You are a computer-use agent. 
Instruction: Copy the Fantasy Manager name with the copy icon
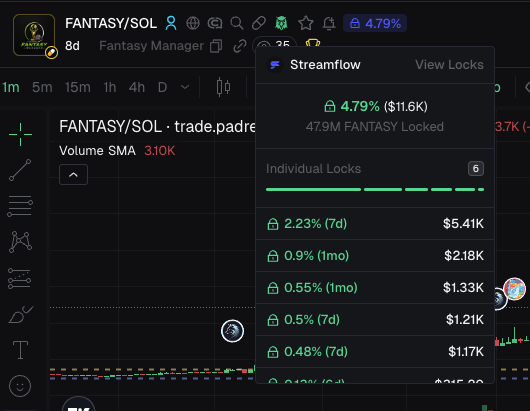point(216,46)
